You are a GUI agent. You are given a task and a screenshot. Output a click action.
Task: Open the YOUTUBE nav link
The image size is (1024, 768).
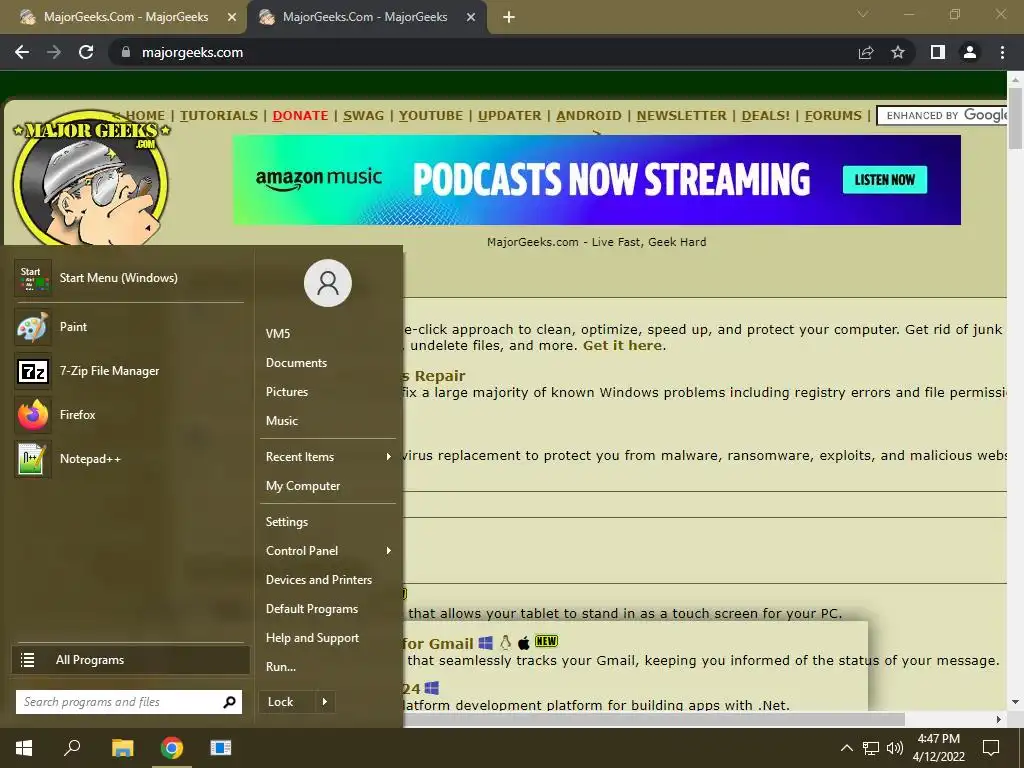click(x=431, y=116)
